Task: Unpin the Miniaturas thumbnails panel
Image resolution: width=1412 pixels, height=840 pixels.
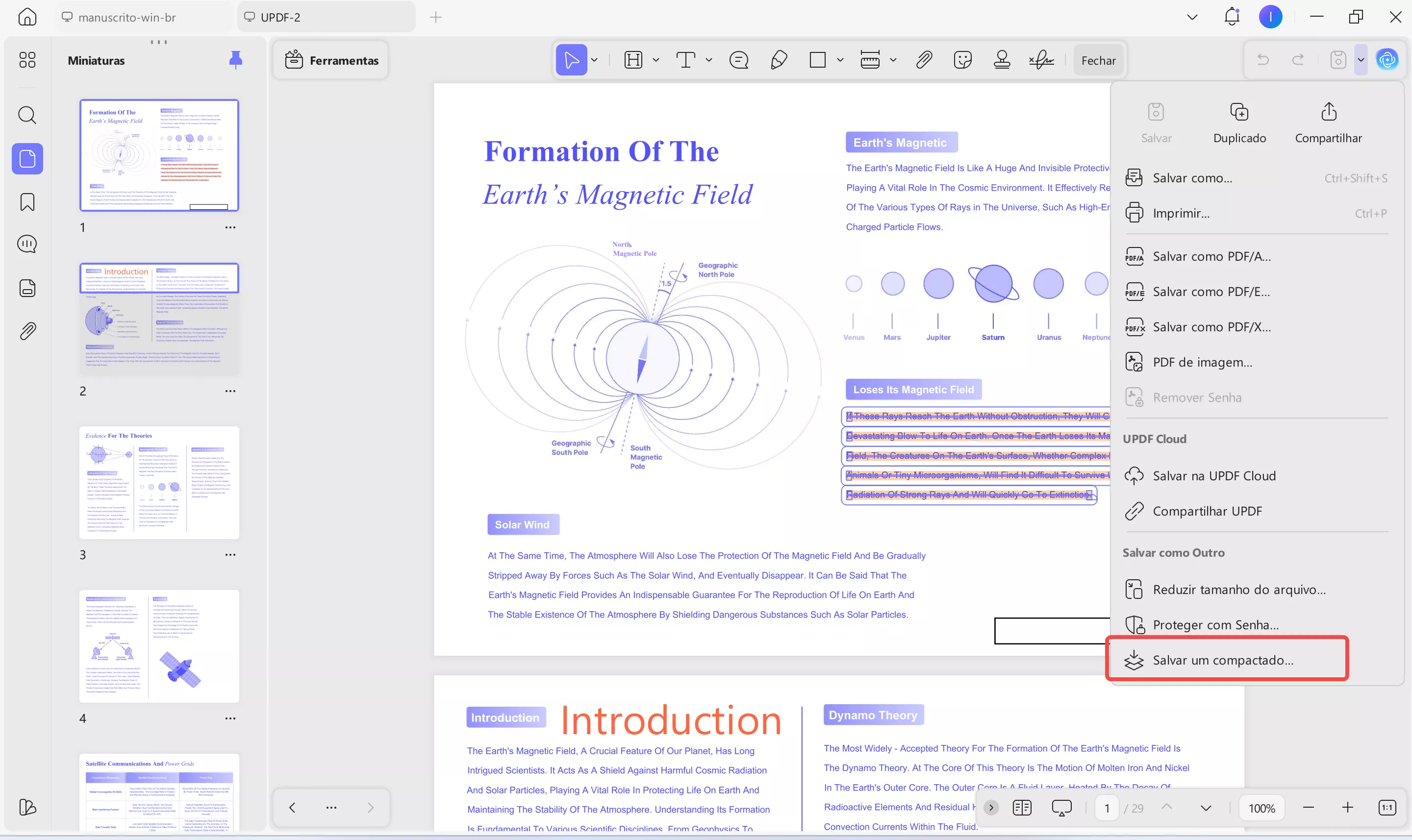Action: tap(235, 60)
